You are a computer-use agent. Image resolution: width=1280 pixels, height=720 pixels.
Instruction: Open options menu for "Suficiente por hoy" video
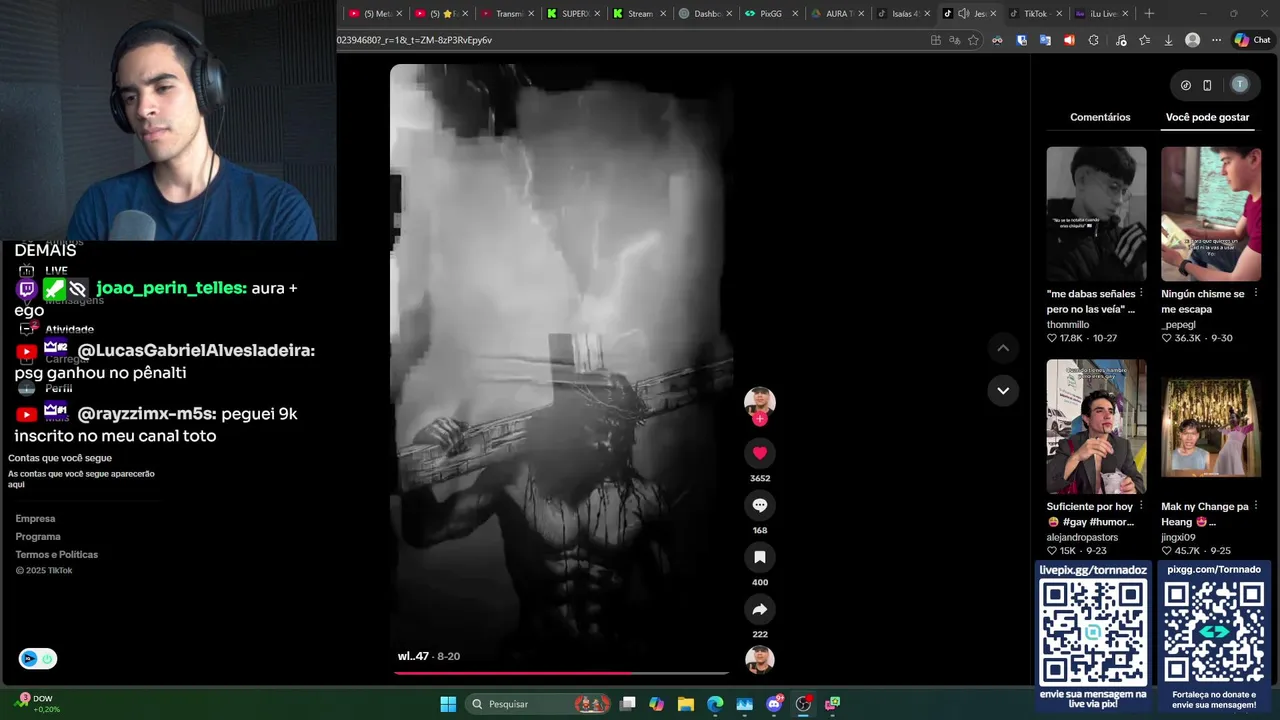1141,506
